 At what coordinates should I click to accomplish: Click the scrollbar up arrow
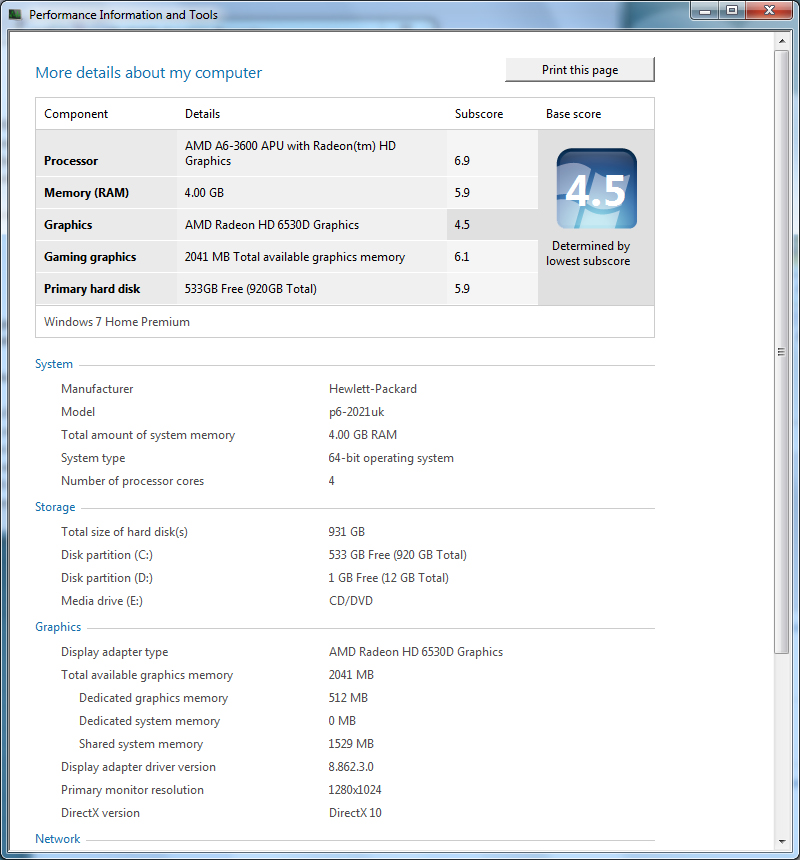click(x=782, y=41)
